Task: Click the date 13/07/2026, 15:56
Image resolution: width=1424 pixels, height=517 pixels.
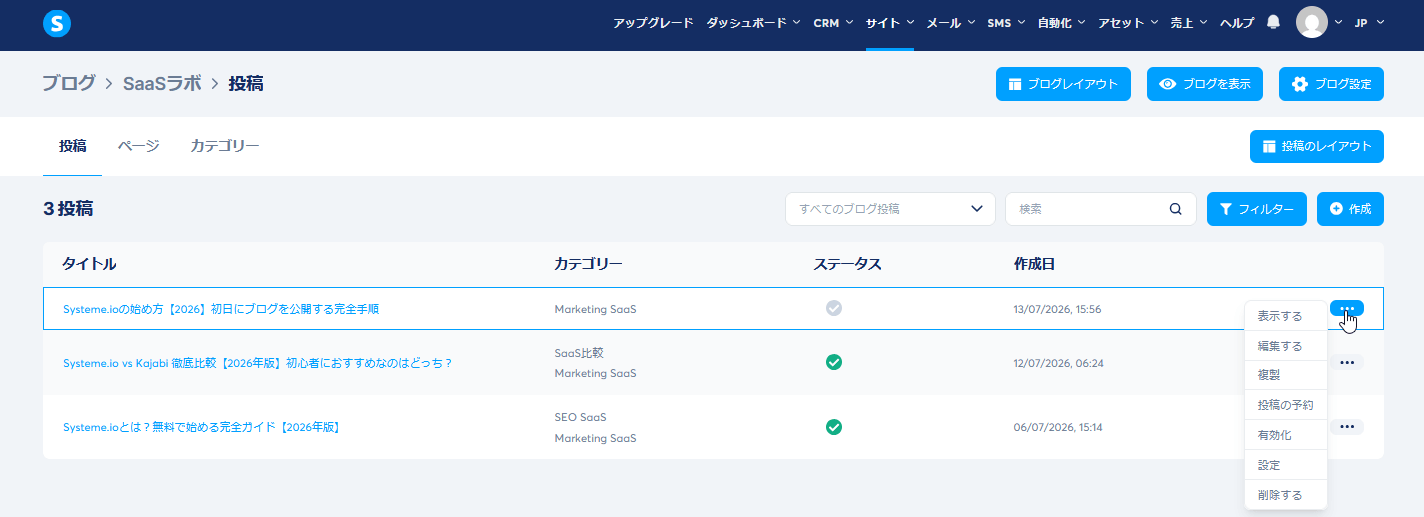Action: 1057,309
